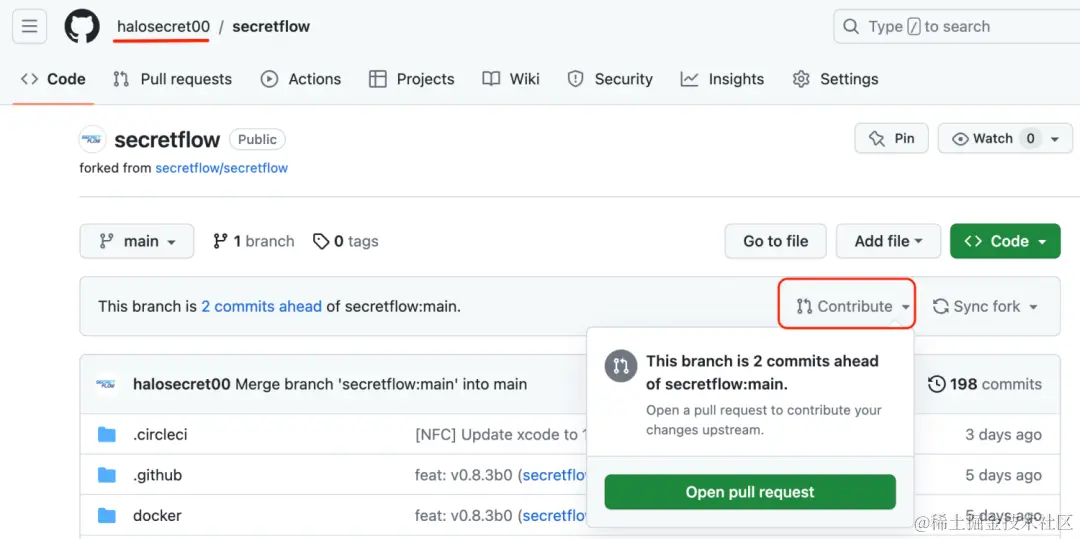Image resolution: width=1080 pixels, height=539 pixels.
Task: Focus the 'Type / to search' box
Action: click(956, 27)
